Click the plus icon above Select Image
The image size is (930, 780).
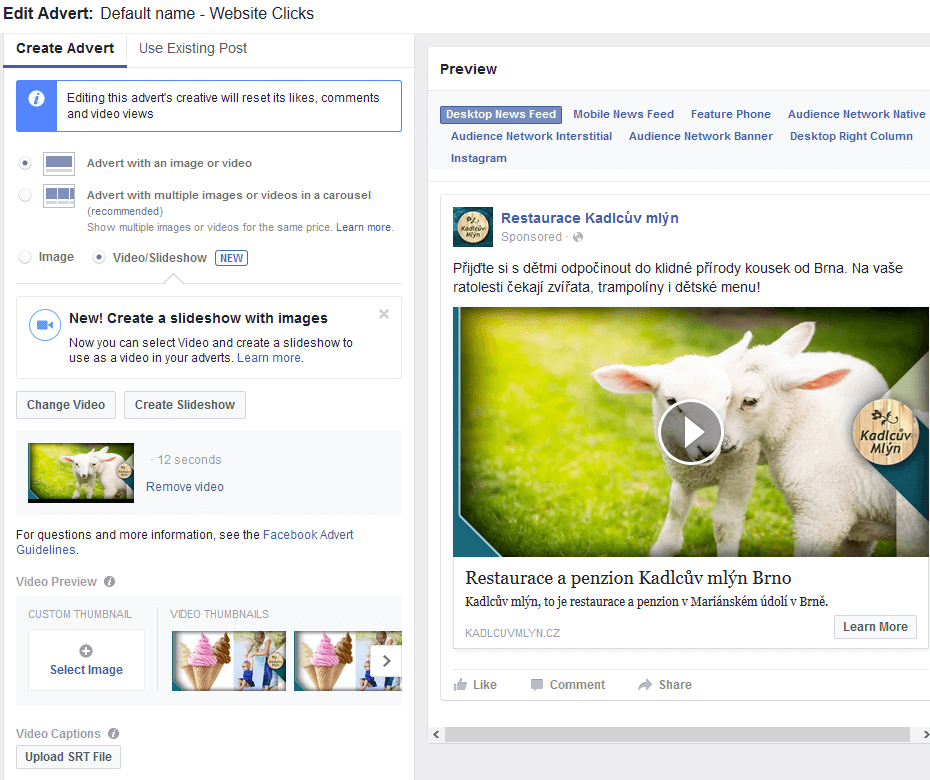pyautogui.click(x=86, y=651)
